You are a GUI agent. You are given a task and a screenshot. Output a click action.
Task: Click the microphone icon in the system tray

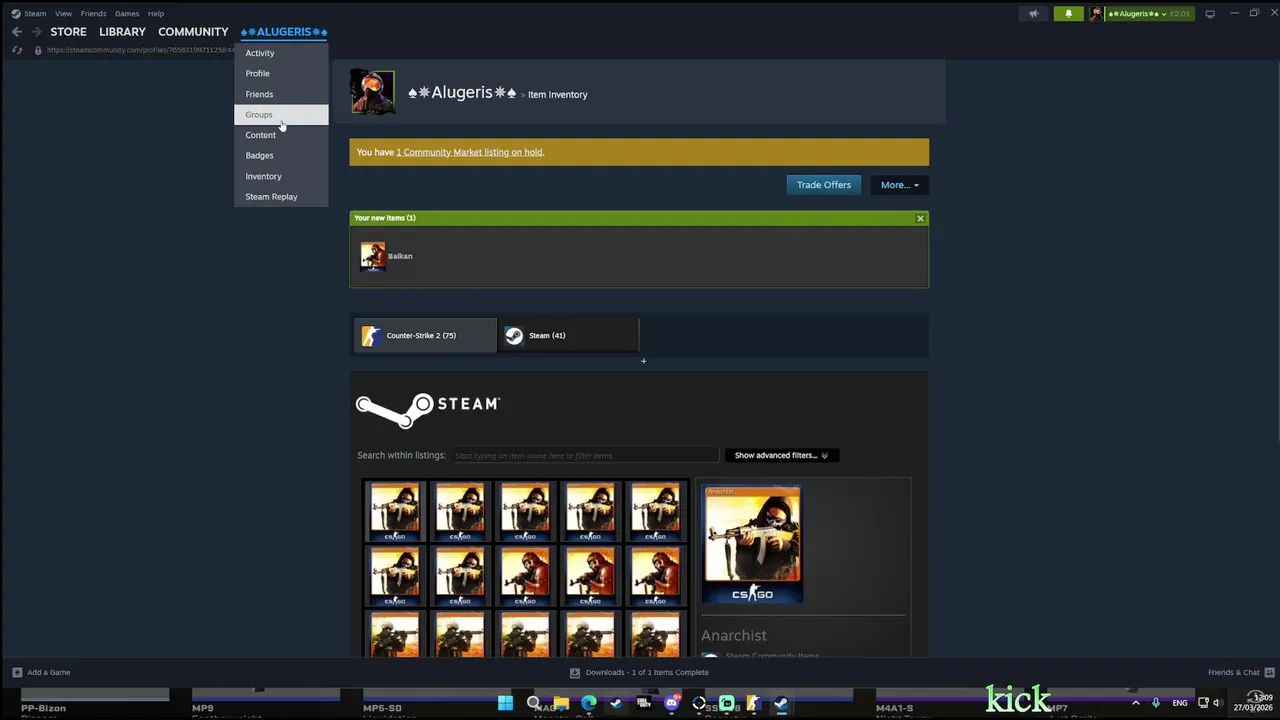(x=1156, y=703)
